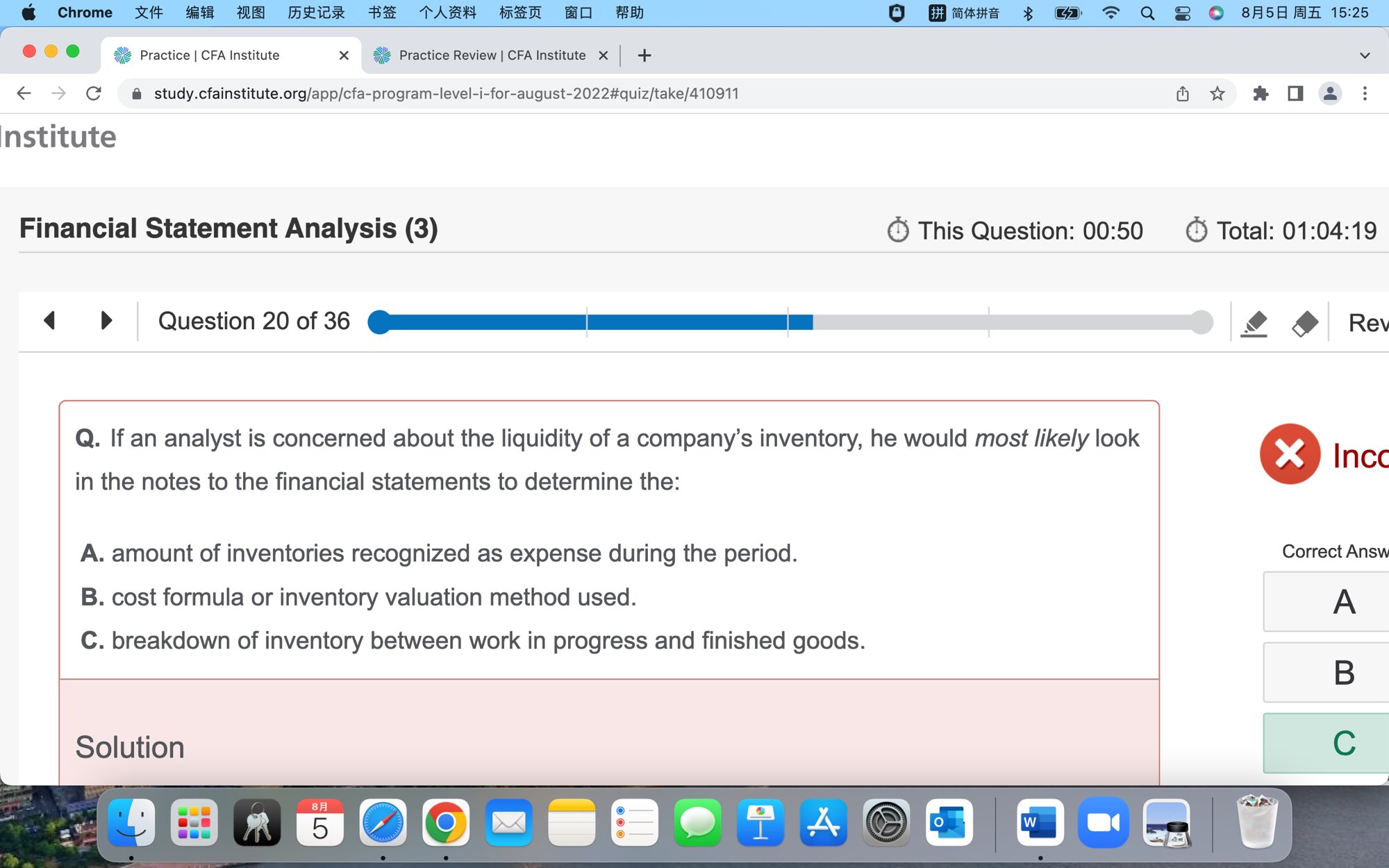The image size is (1389, 868).
Task: Toggle Chrome side panel
Action: pos(1295,94)
